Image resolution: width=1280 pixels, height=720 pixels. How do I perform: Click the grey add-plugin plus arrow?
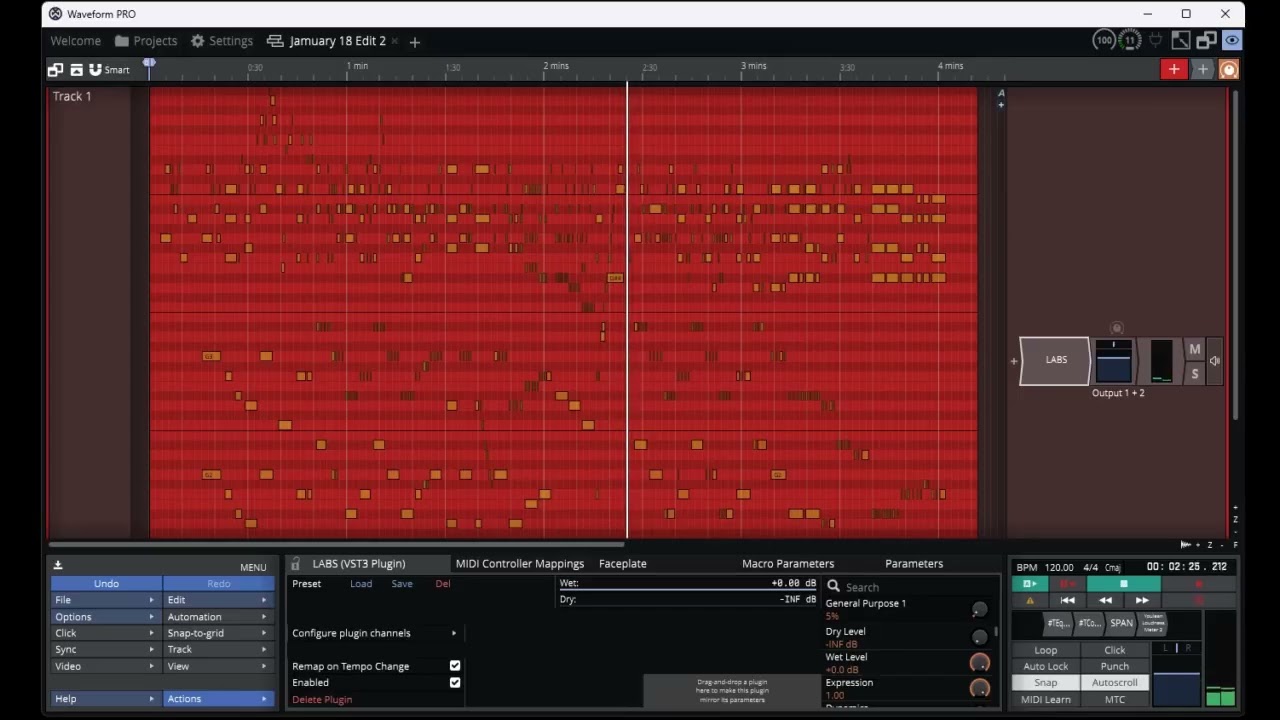1203,69
